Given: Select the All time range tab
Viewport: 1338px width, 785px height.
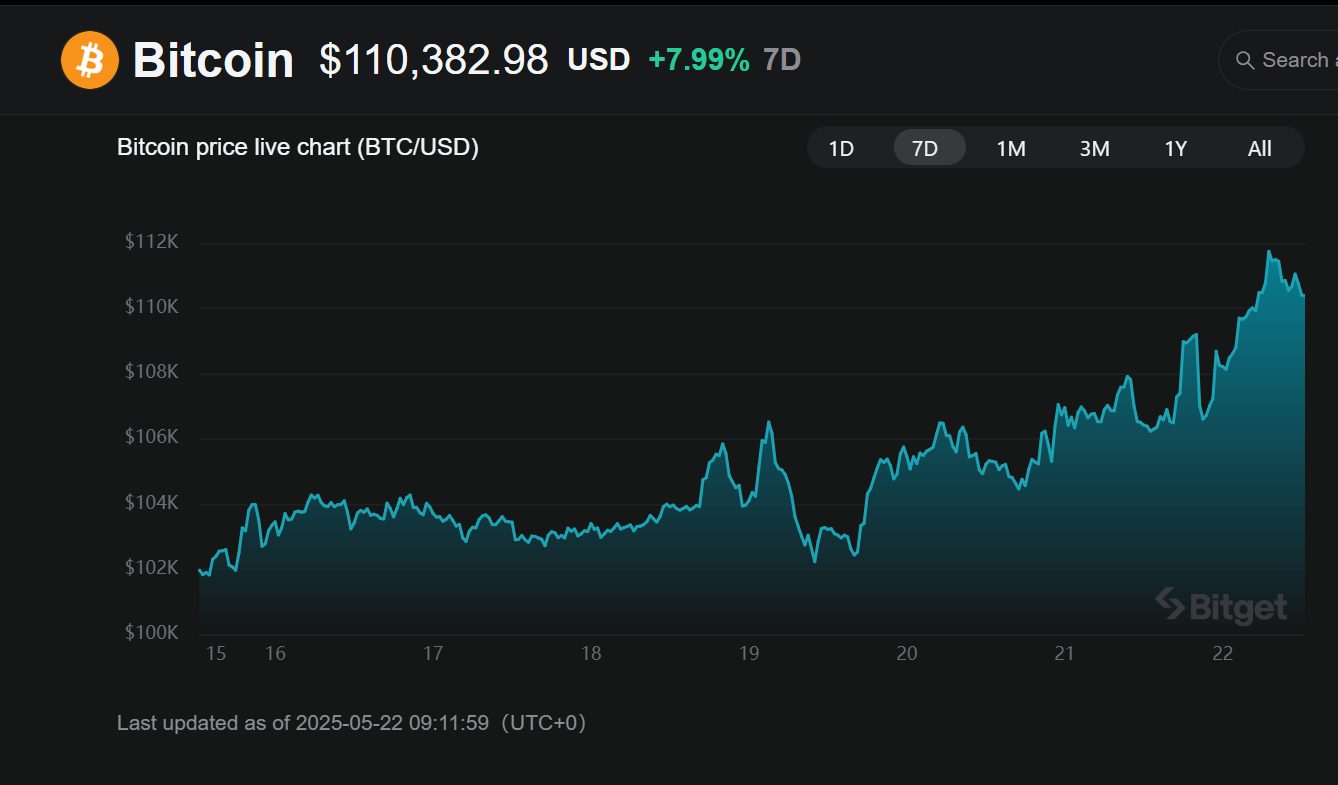Looking at the screenshot, I should (1260, 148).
